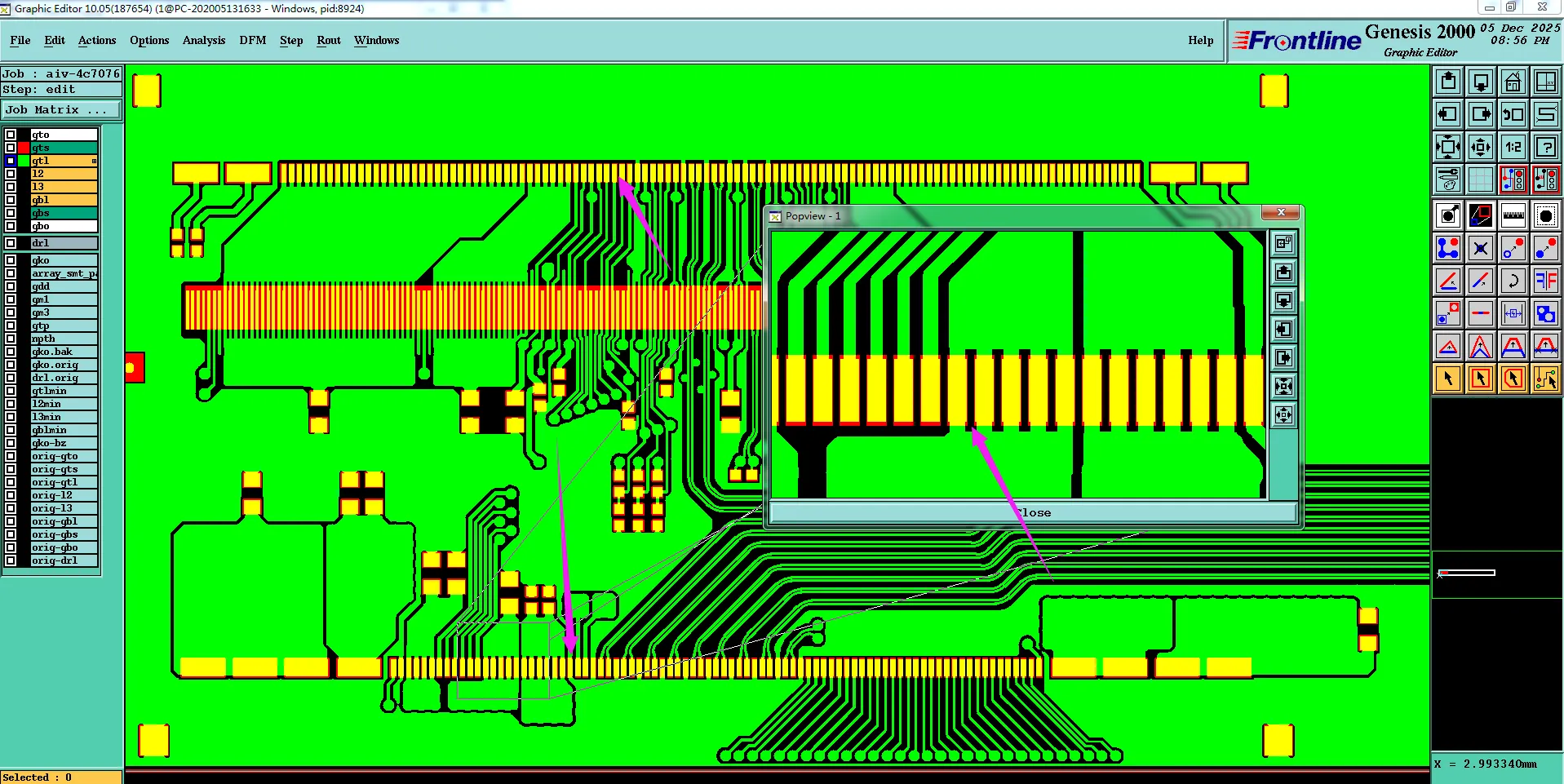Click the 1:2 zoom scale icon

[x=1513, y=147]
